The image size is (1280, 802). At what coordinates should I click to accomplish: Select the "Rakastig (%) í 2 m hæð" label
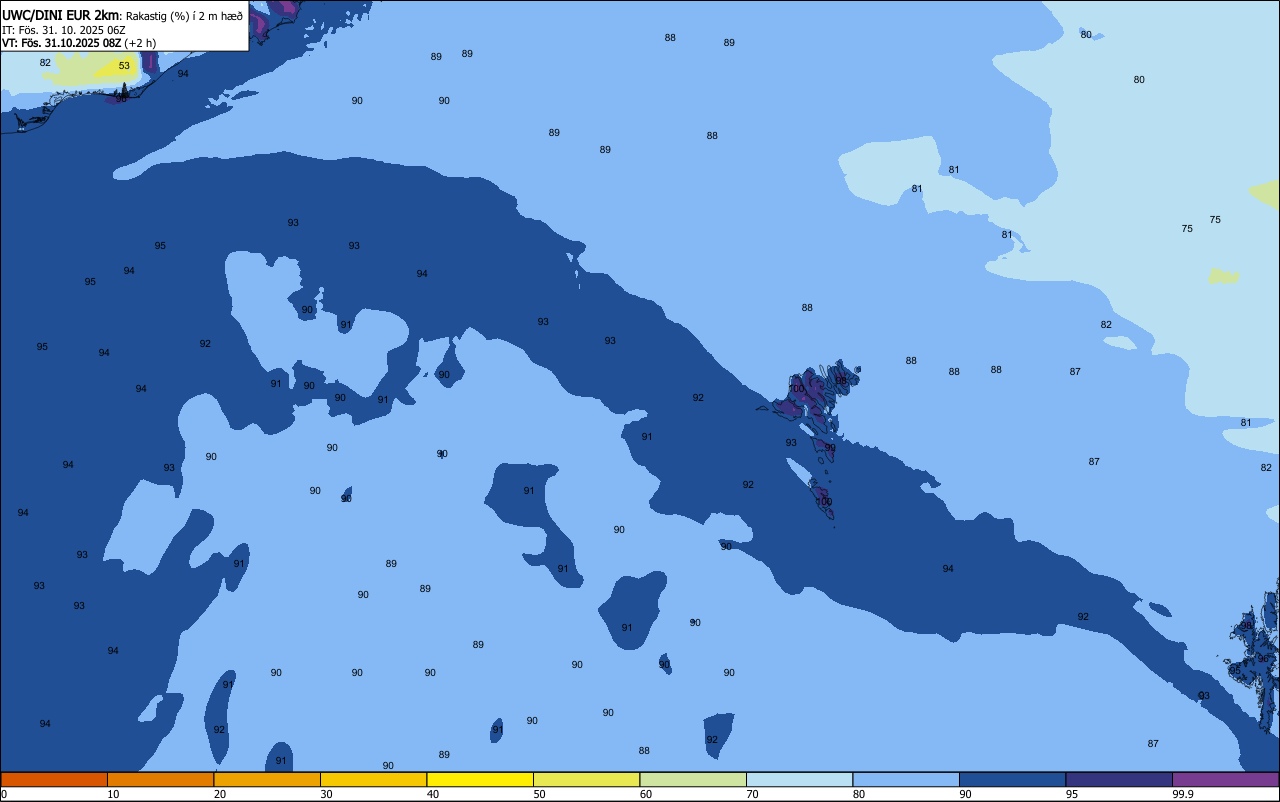click(184, 16)
